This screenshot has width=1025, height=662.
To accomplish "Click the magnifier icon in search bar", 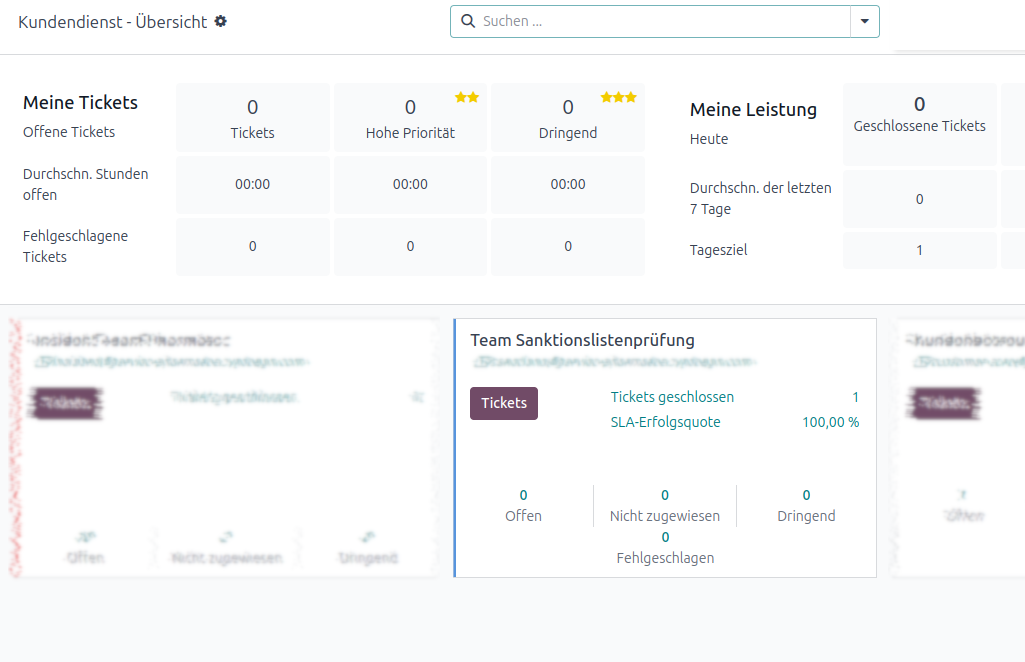I will point(467,21).
